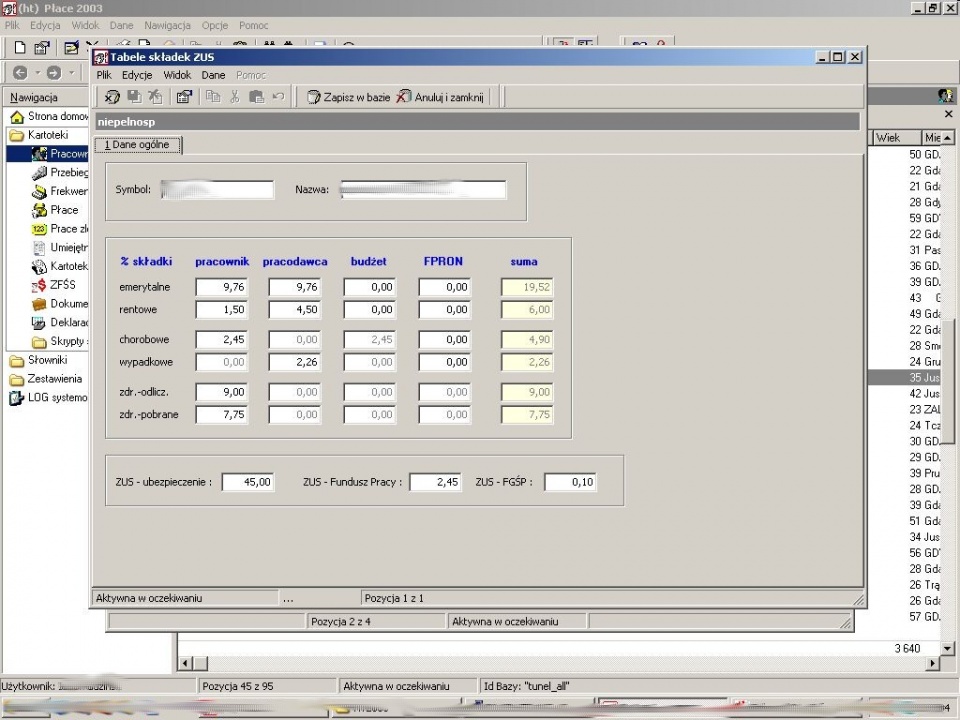Open Dane menu in ZUS window
Screen dimensions: 960x720
(213, 75)
